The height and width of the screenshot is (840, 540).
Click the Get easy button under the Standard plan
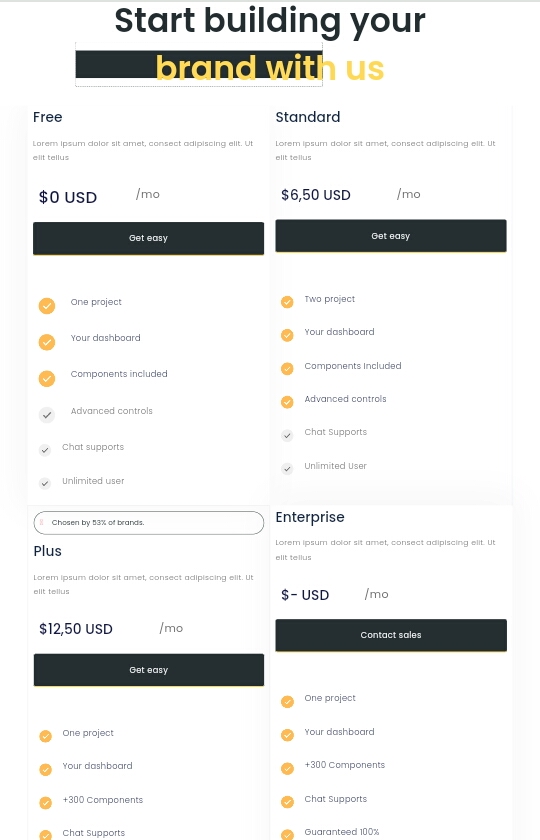(391, 236)
